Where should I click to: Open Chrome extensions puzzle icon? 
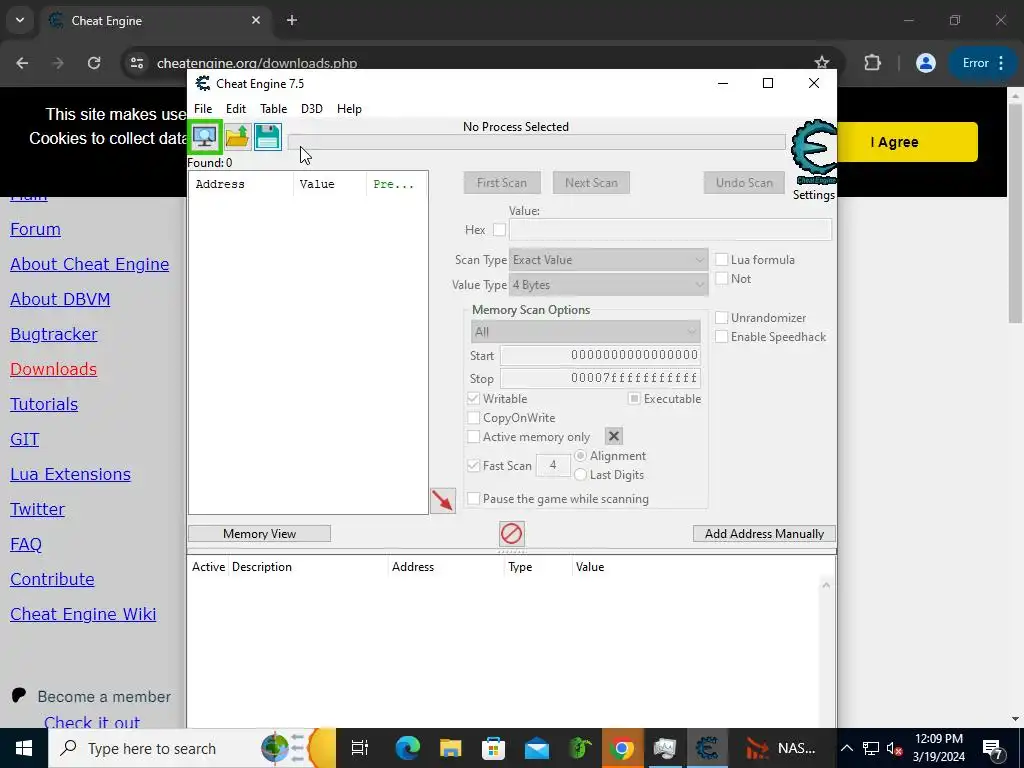[x=872, y=63]
